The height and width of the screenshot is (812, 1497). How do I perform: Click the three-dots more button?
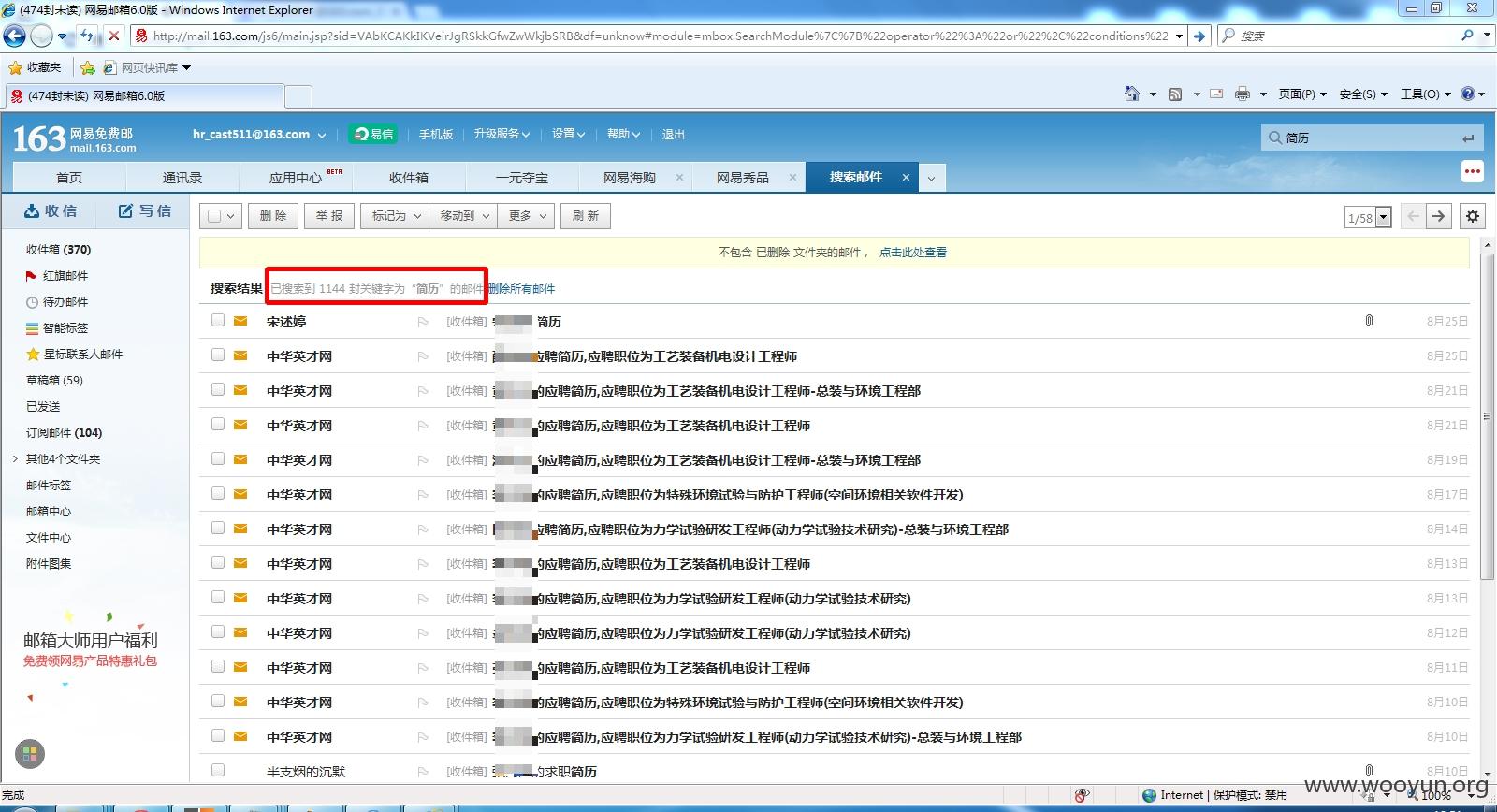pyautogui.click(x=1473, y=171)
